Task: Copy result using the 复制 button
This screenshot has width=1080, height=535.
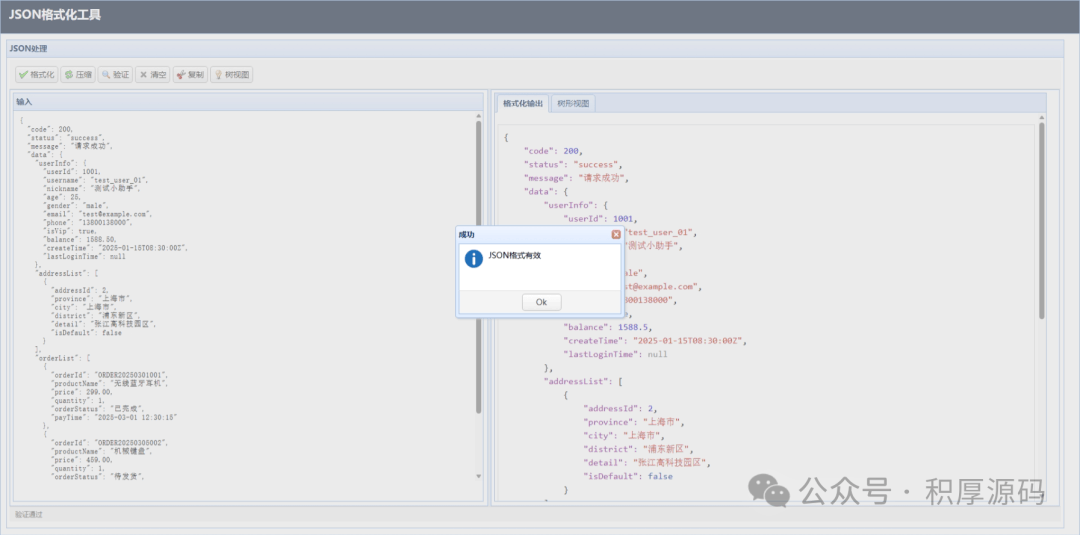Action: [x=189, y=74]
